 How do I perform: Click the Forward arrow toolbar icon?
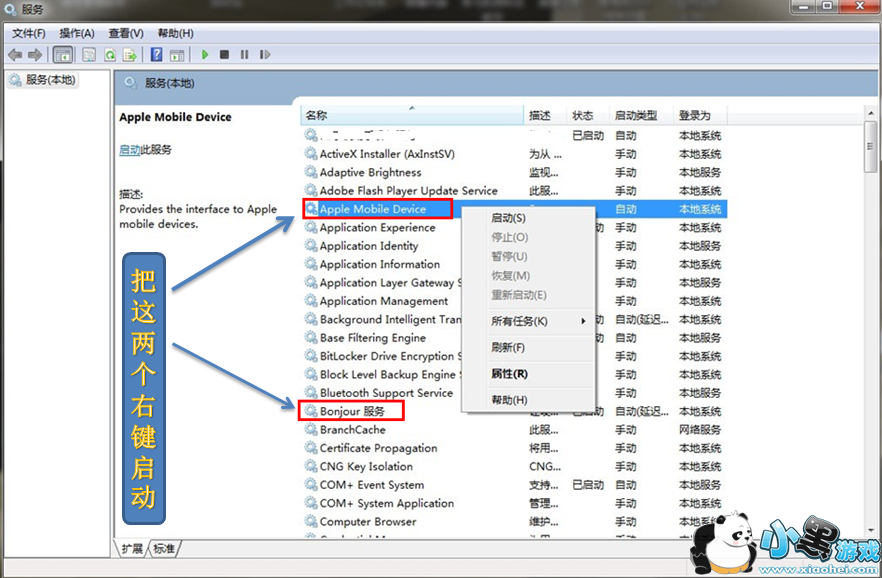(35, 55)
